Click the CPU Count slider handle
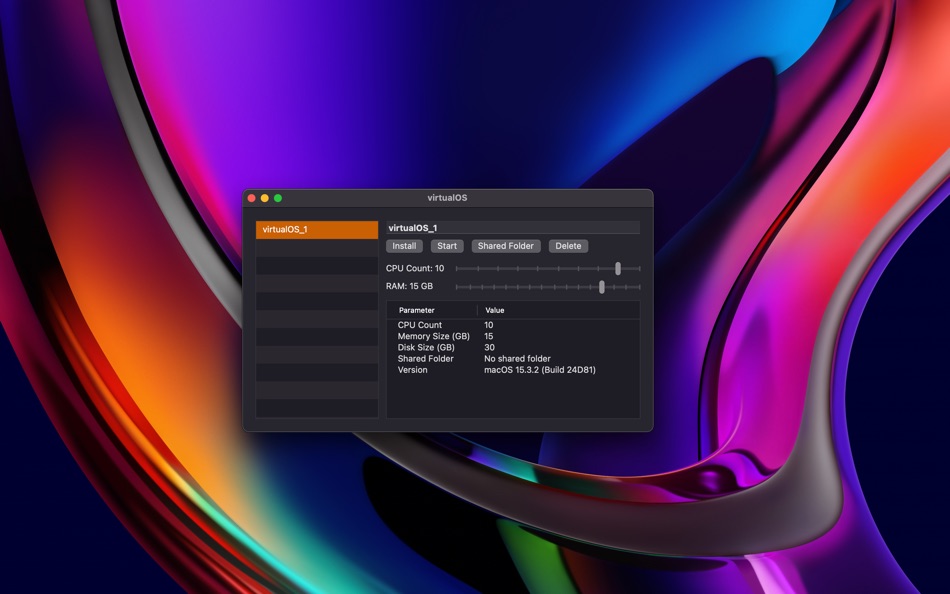Viewport: 950px width, 594px height. [x=618, y=269]
